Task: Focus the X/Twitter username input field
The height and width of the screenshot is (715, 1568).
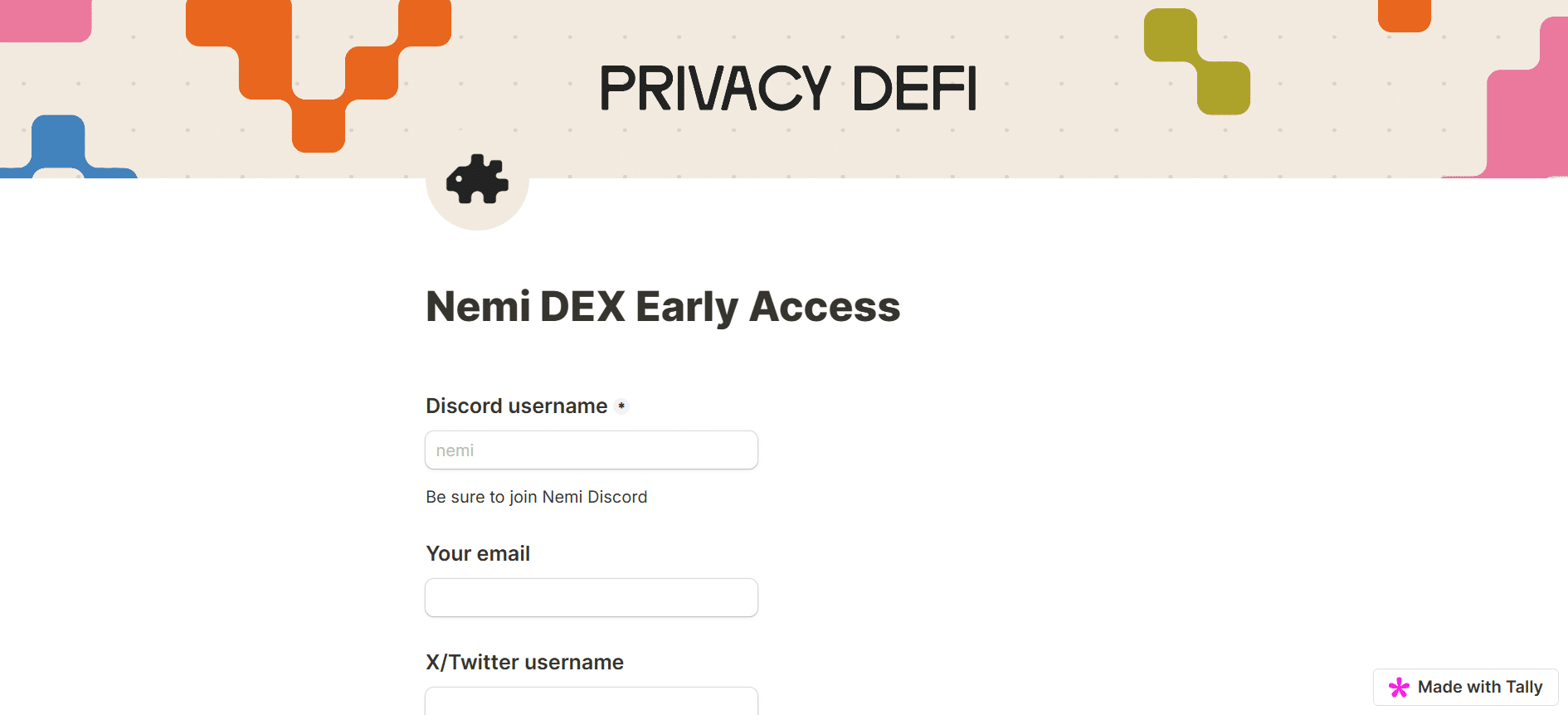Action: (x=592, y=701)
